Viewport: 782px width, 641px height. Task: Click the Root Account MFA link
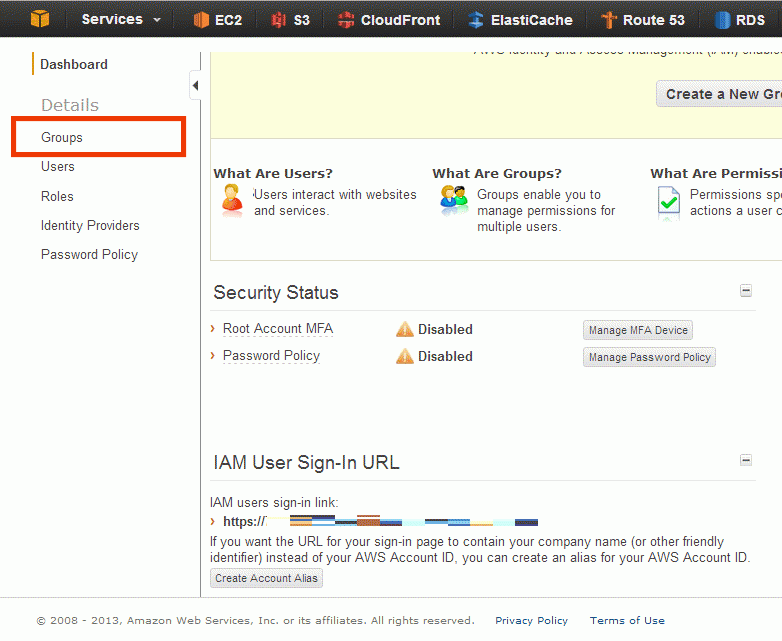pyautogui.click(x=278, y=329)
